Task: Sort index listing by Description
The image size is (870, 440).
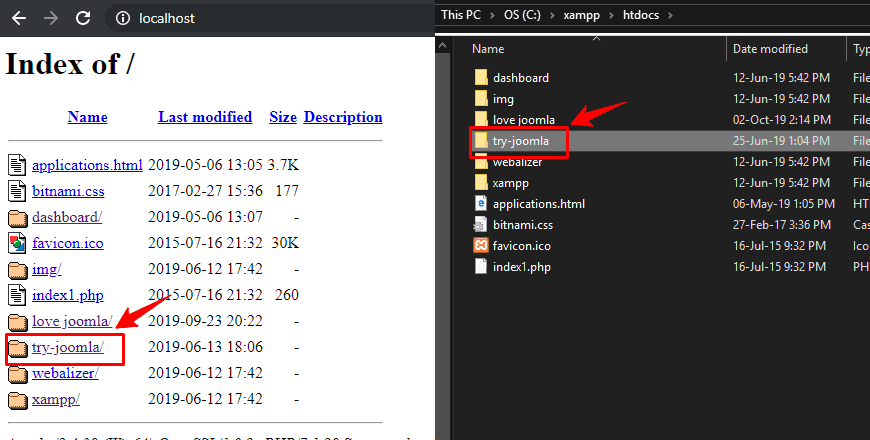Action: pos(343,117)
